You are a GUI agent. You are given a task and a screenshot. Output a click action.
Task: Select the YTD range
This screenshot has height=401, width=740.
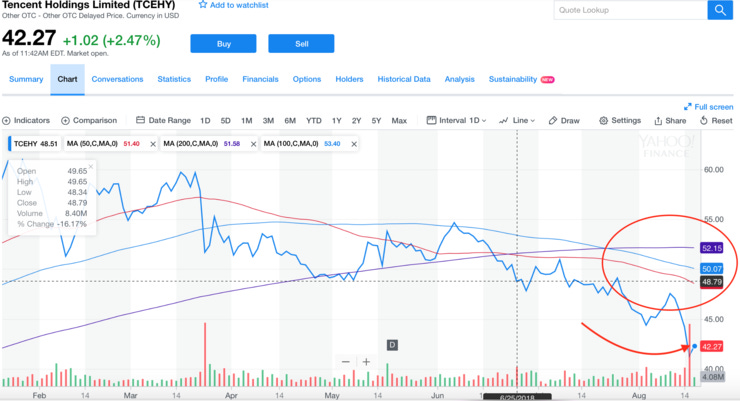(x=313, y=121)
